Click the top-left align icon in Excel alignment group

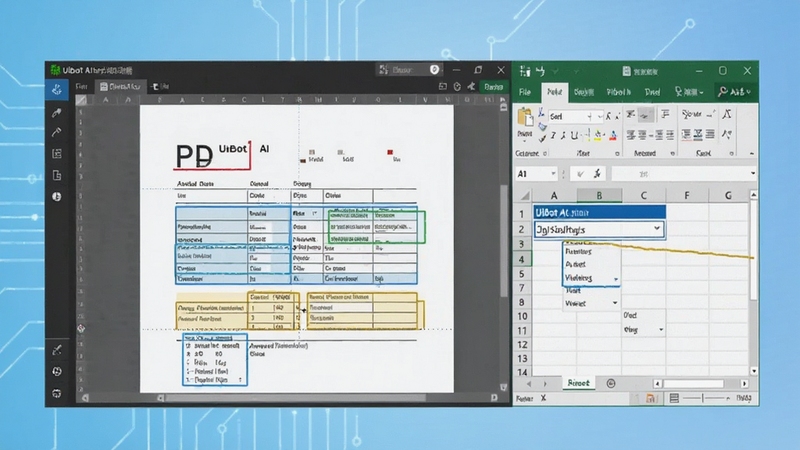point(631,115)
